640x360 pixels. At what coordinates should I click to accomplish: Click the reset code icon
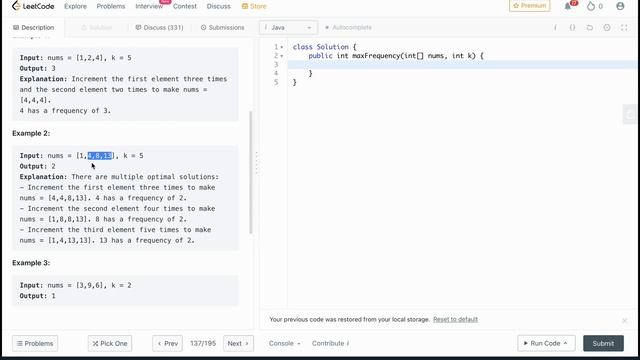coord(589,27)
